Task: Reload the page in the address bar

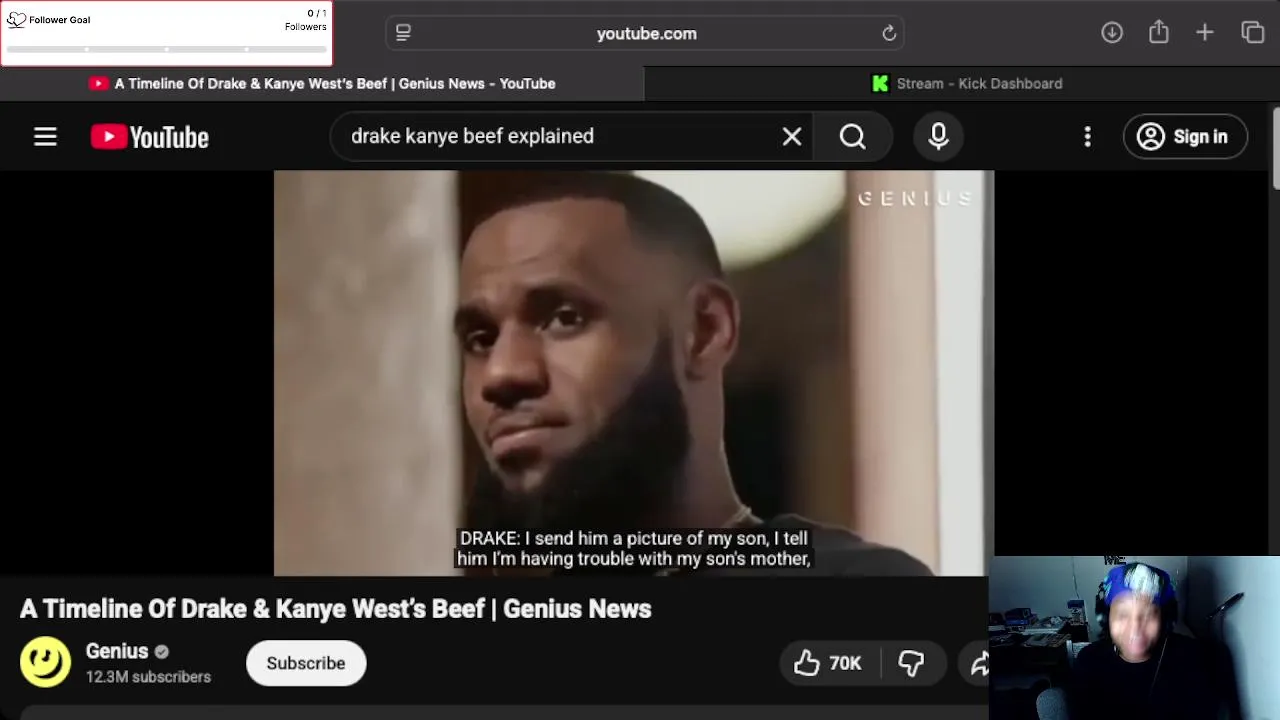Action: 889,33
